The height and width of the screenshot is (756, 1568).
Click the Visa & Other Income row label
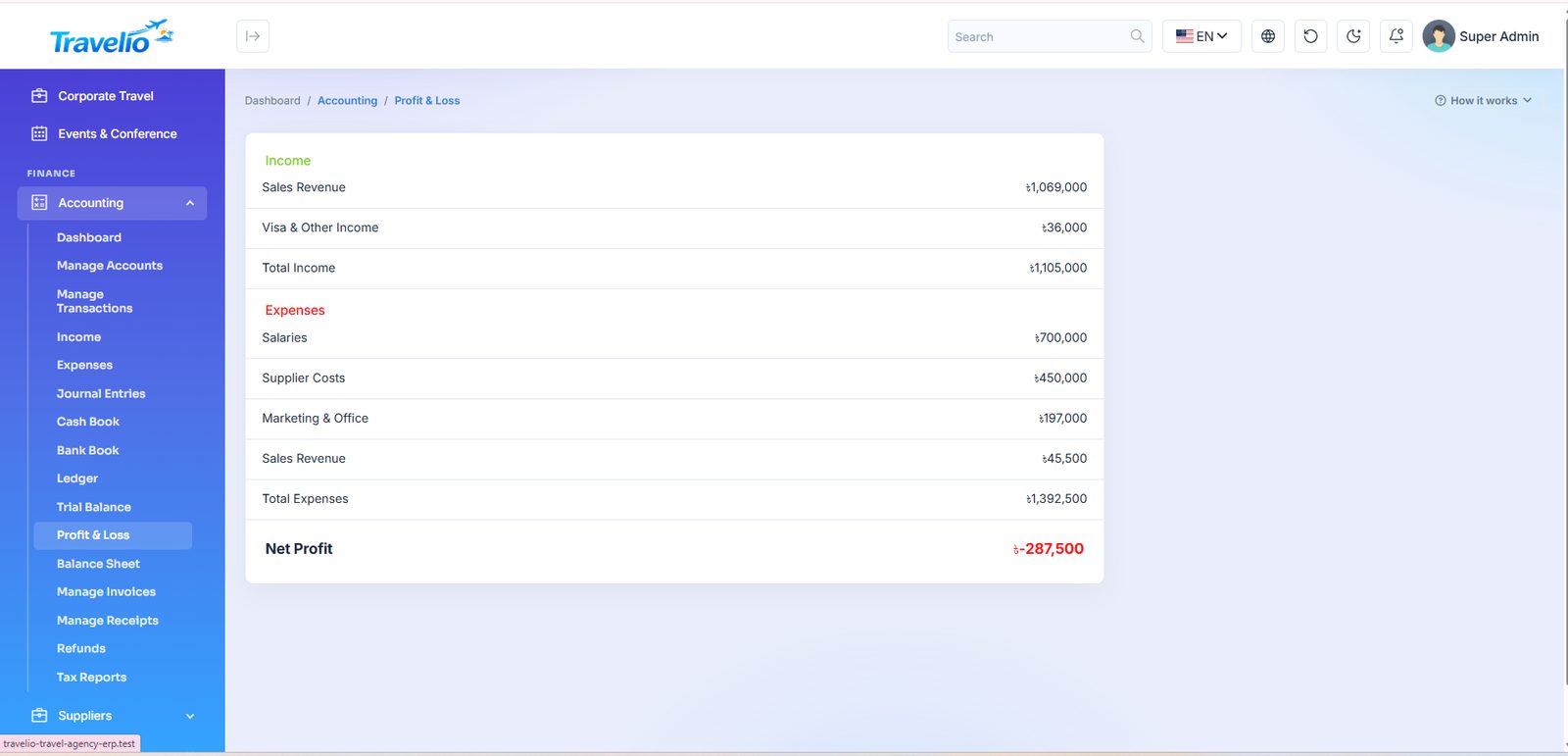tap(320, 227)
